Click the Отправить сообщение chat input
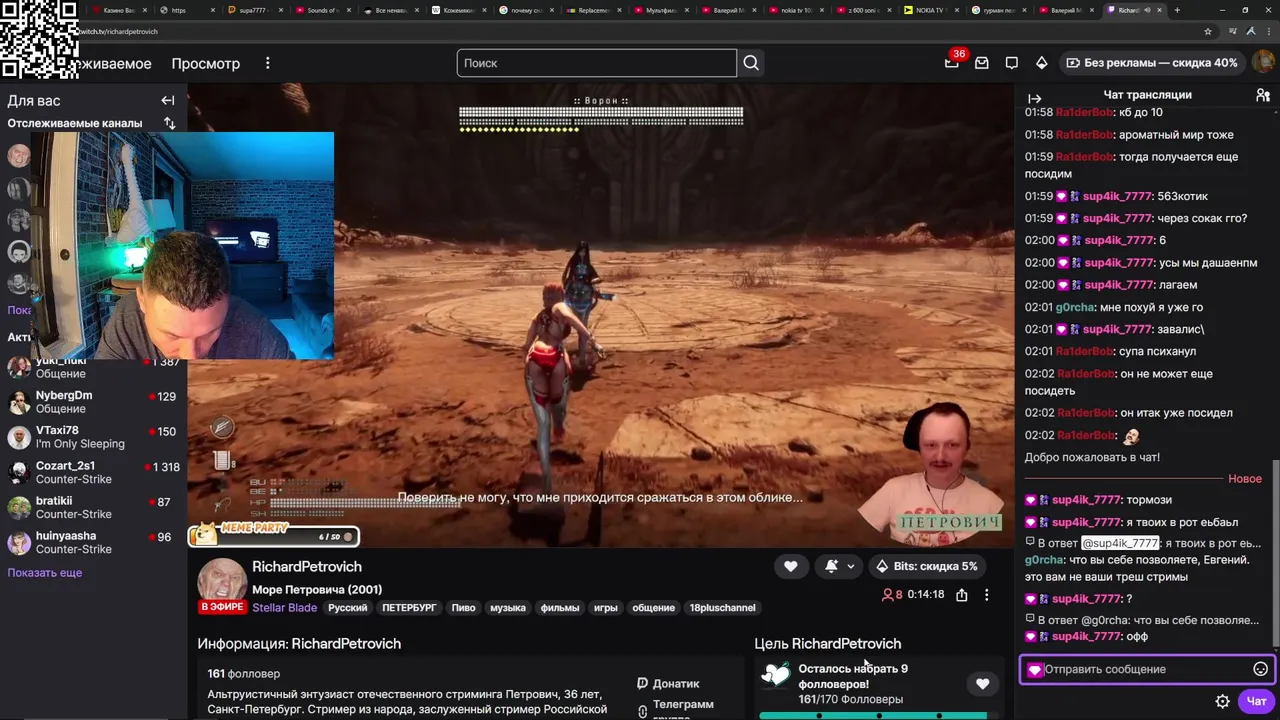The height and width of the screenshot is (720, 1280). 1146,669
